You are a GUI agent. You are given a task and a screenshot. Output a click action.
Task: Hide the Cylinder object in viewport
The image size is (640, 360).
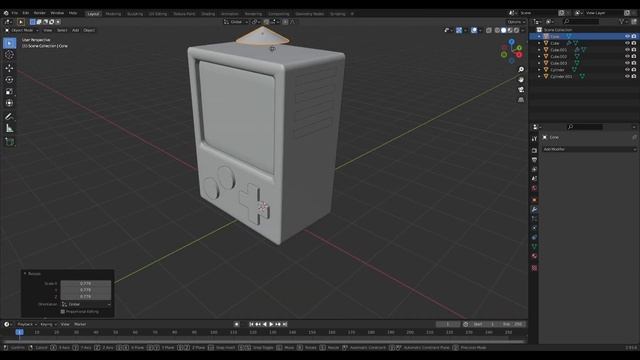tap(627, 70)
